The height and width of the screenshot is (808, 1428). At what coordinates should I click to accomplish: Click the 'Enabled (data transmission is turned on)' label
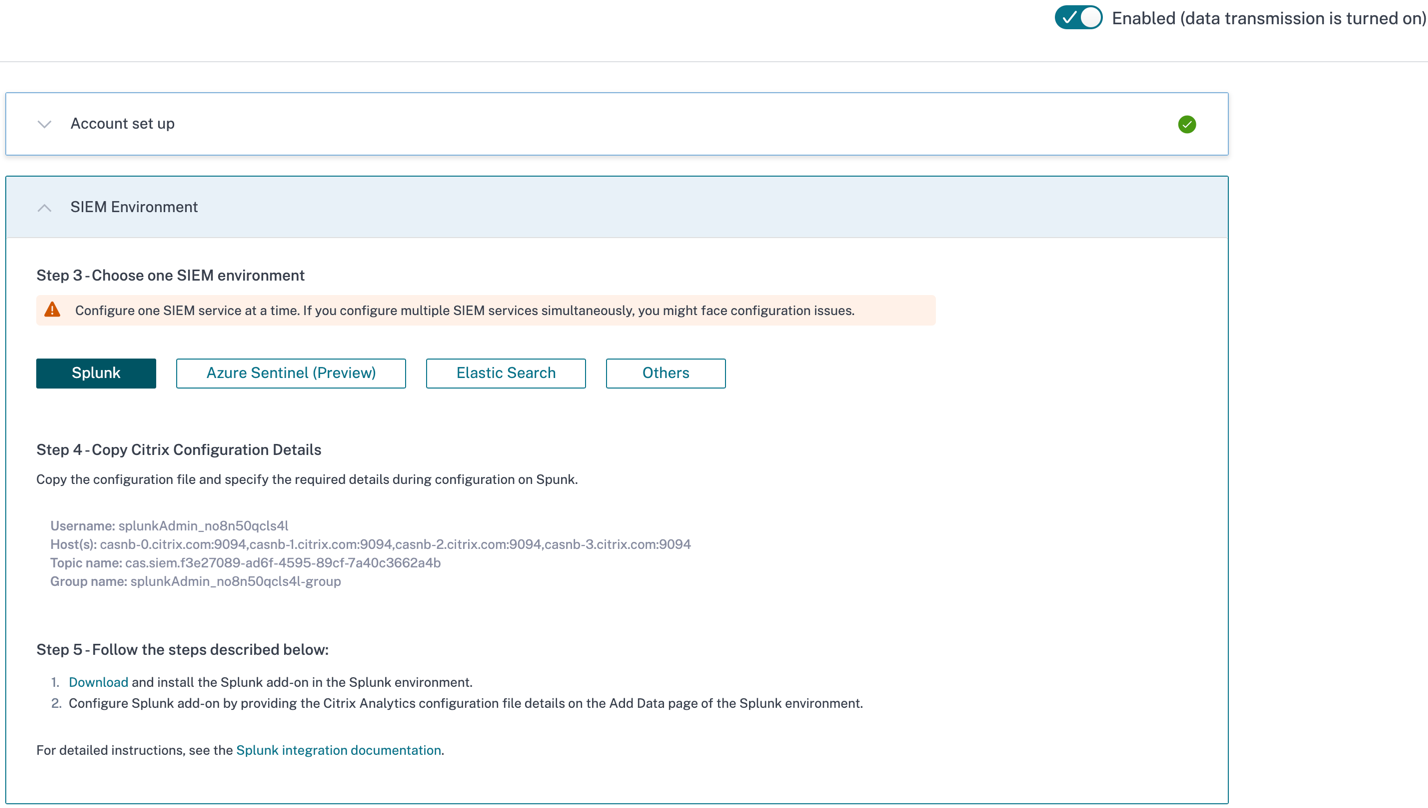point(1269,18)
